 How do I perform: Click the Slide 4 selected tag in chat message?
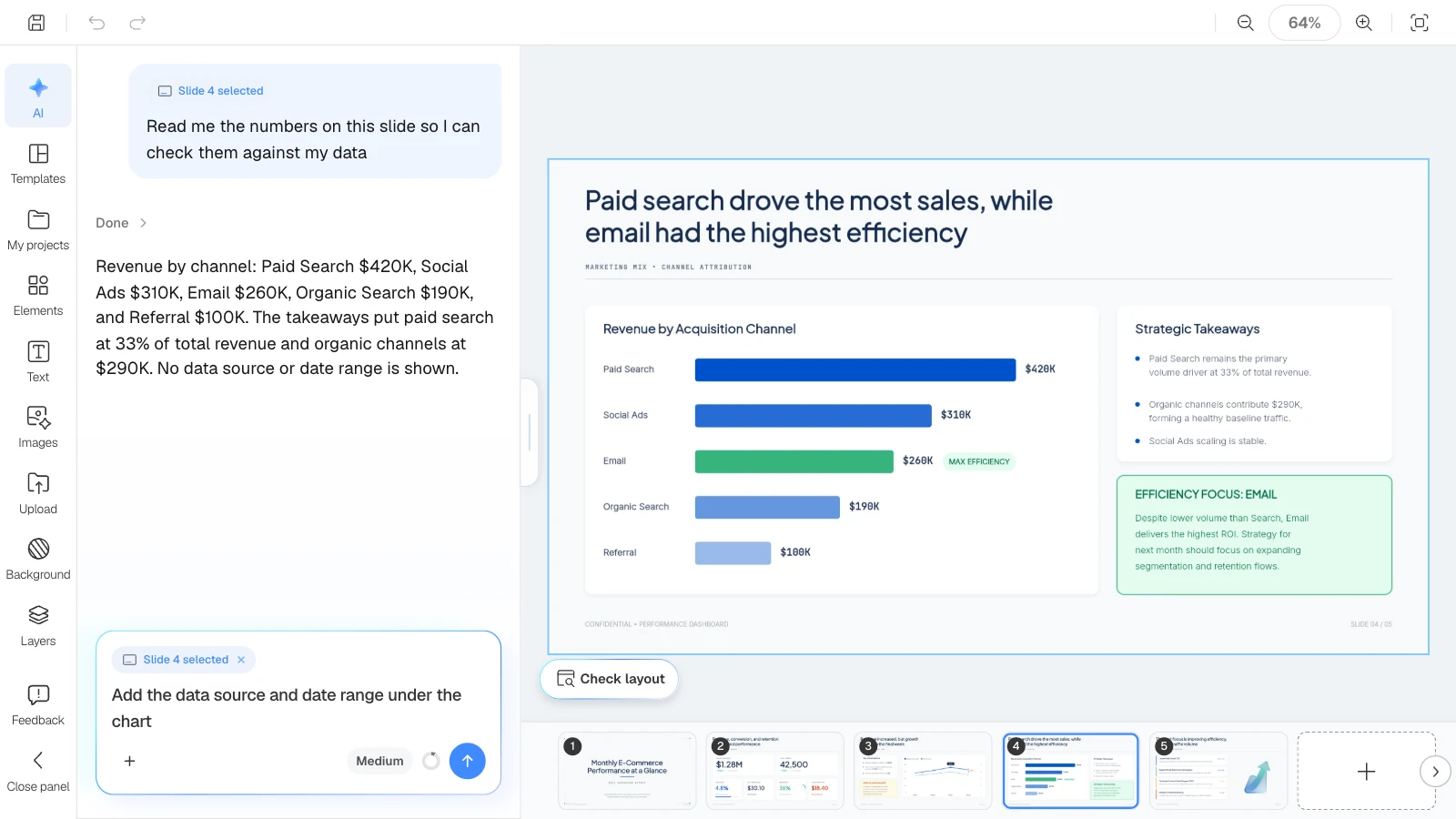(x=211, y=91)
